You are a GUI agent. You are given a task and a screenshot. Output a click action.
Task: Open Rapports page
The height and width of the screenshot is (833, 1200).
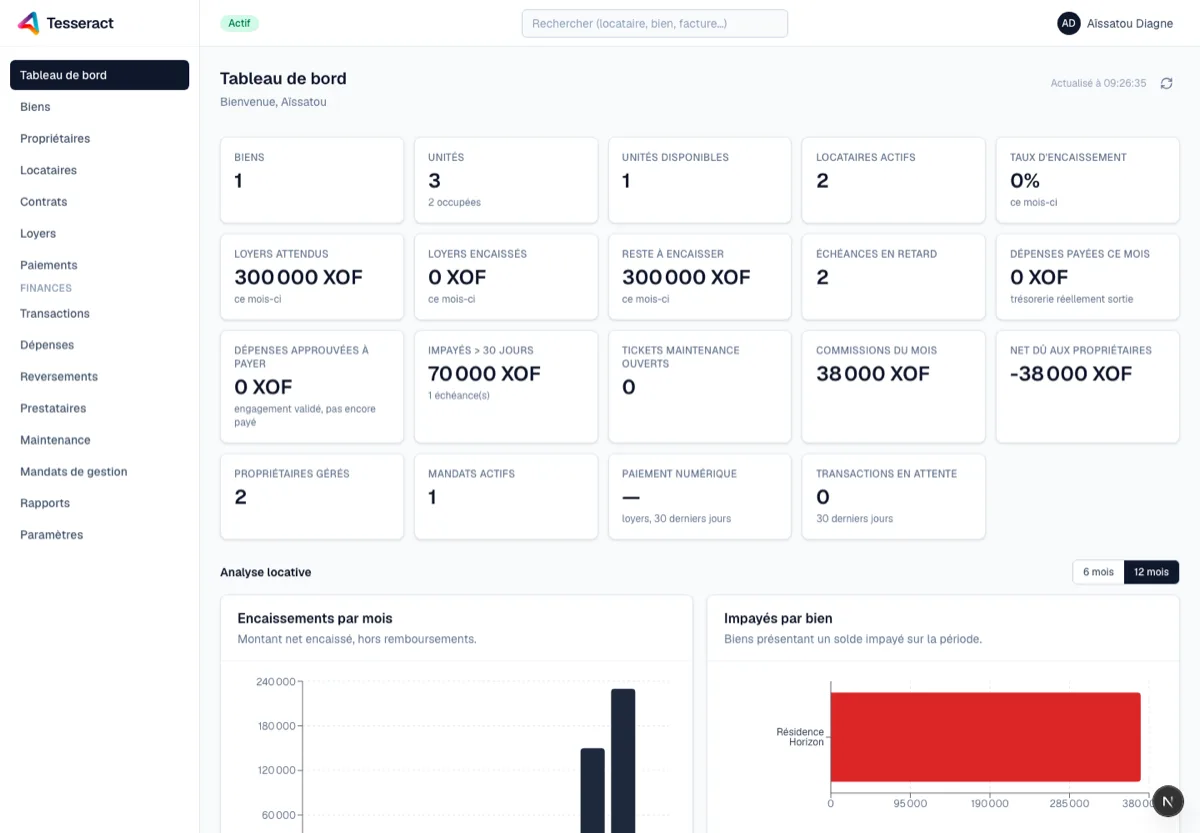click(x=99, y=503)
